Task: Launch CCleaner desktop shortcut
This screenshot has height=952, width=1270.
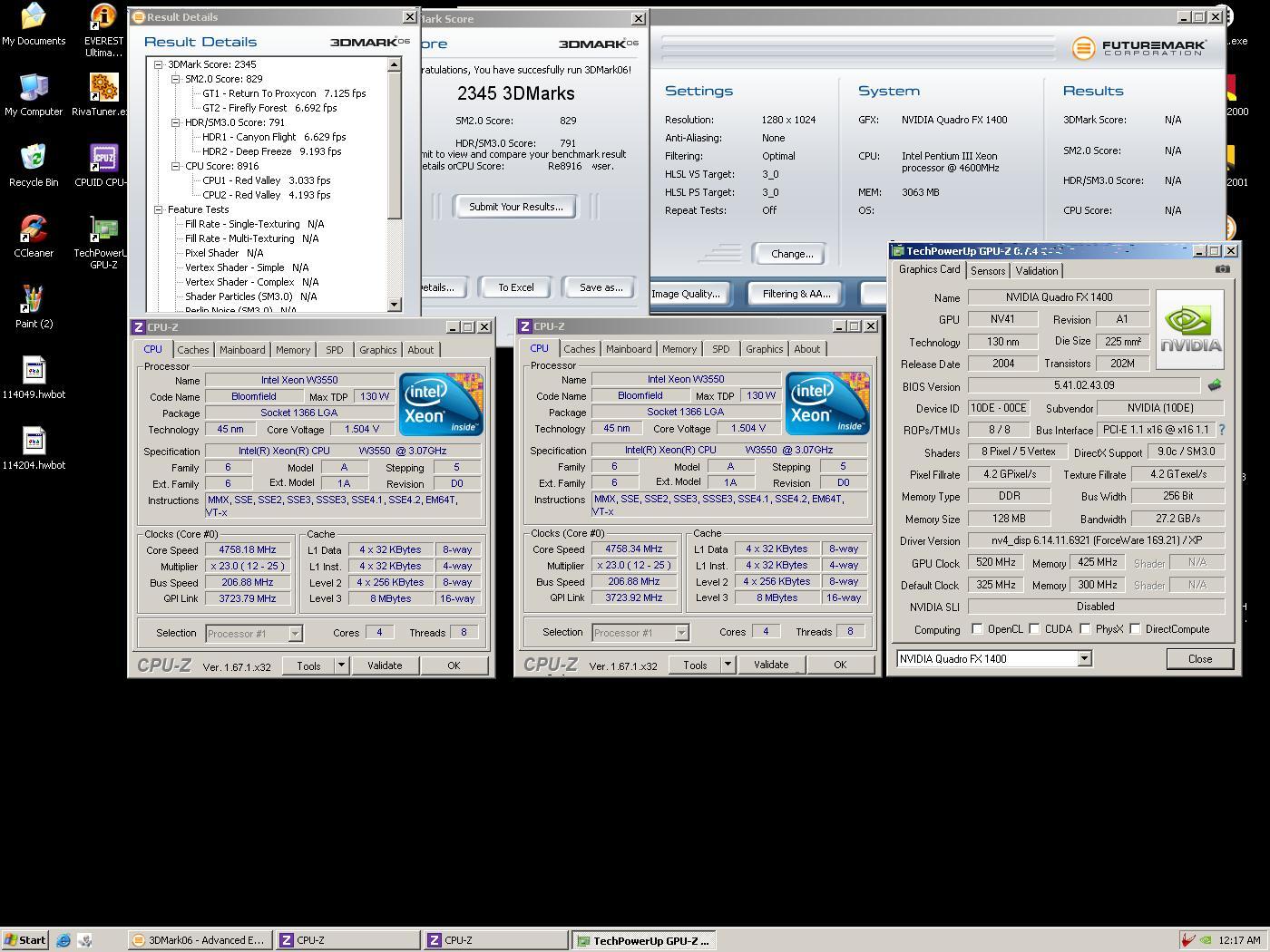Action: tap(34, 237)
